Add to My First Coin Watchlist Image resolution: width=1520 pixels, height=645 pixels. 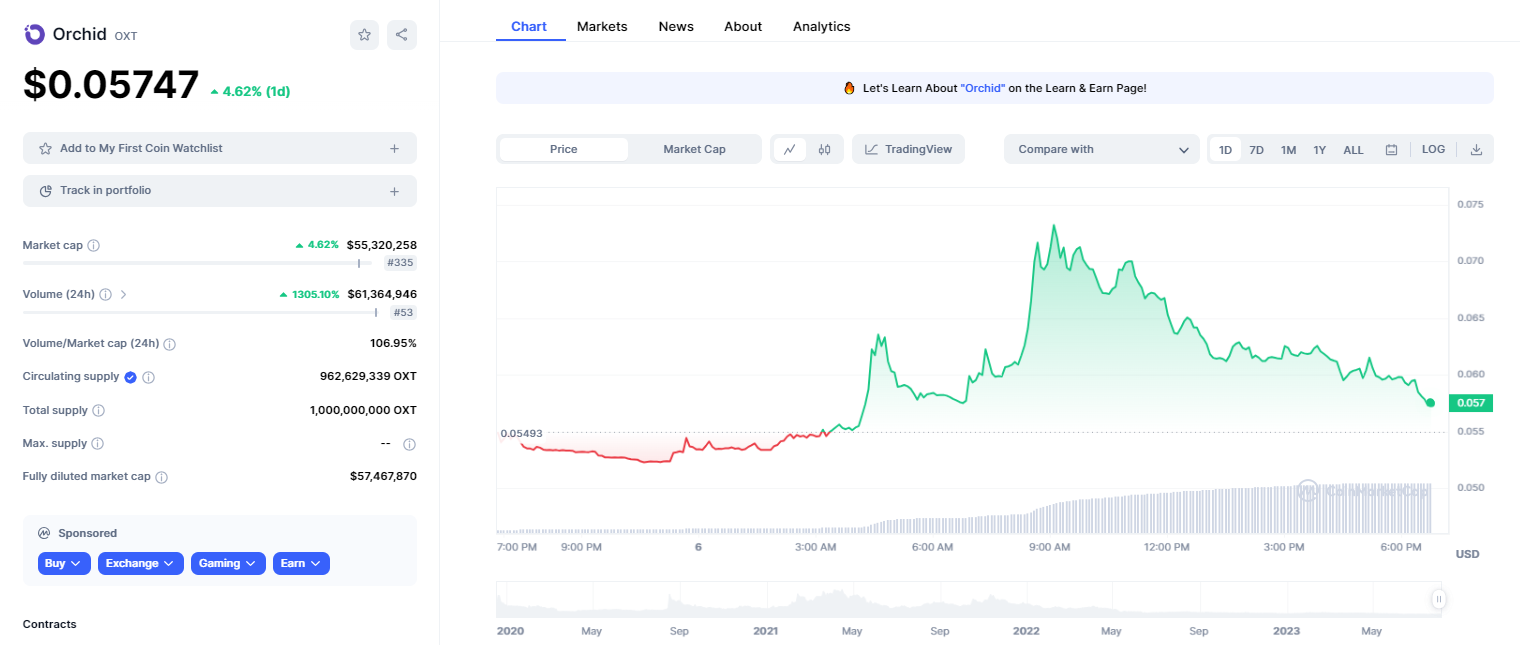pos(220,148)
